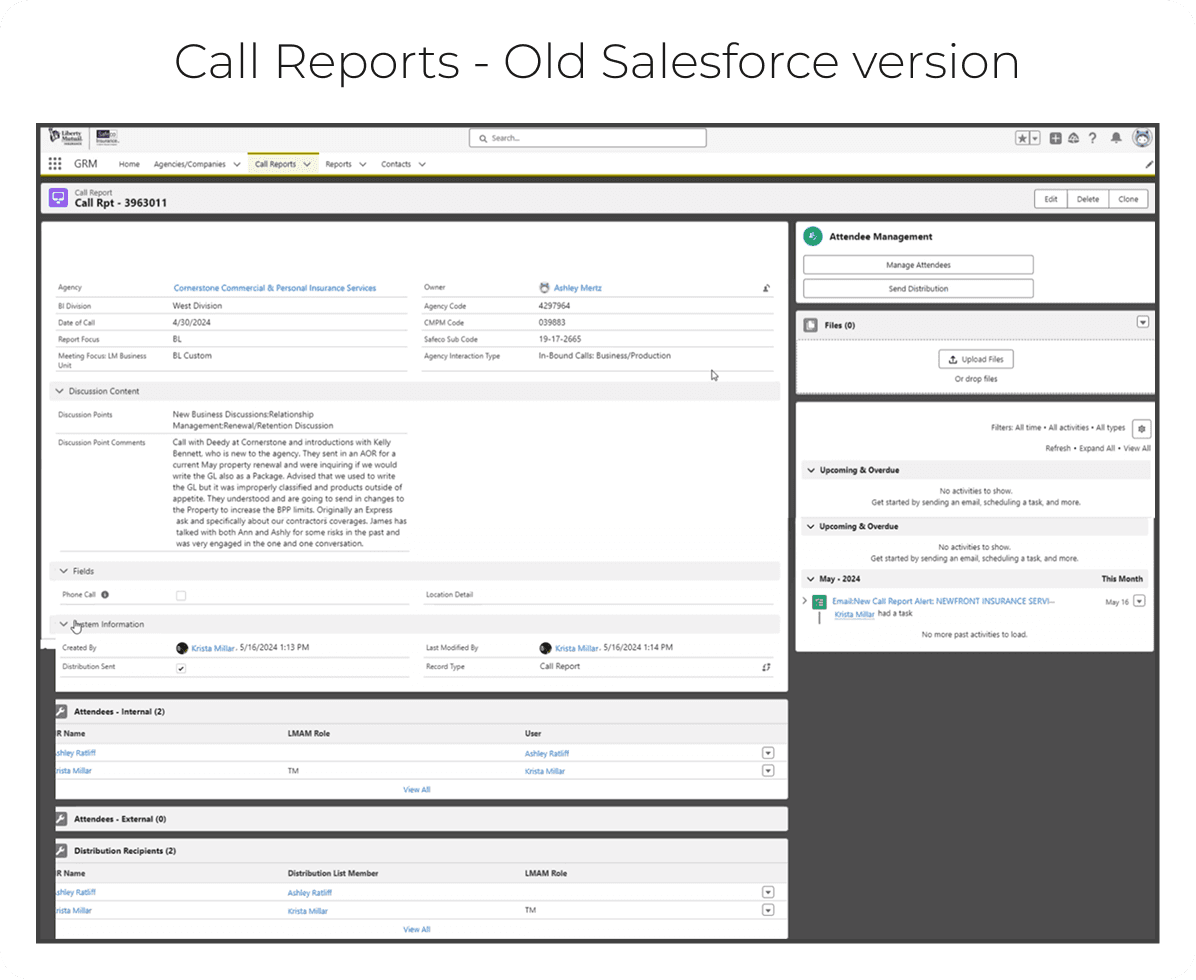The width and height of the screenshot is (1196, 980).
Task: Collapse the Discussion Content section
Action: (59, 391)
